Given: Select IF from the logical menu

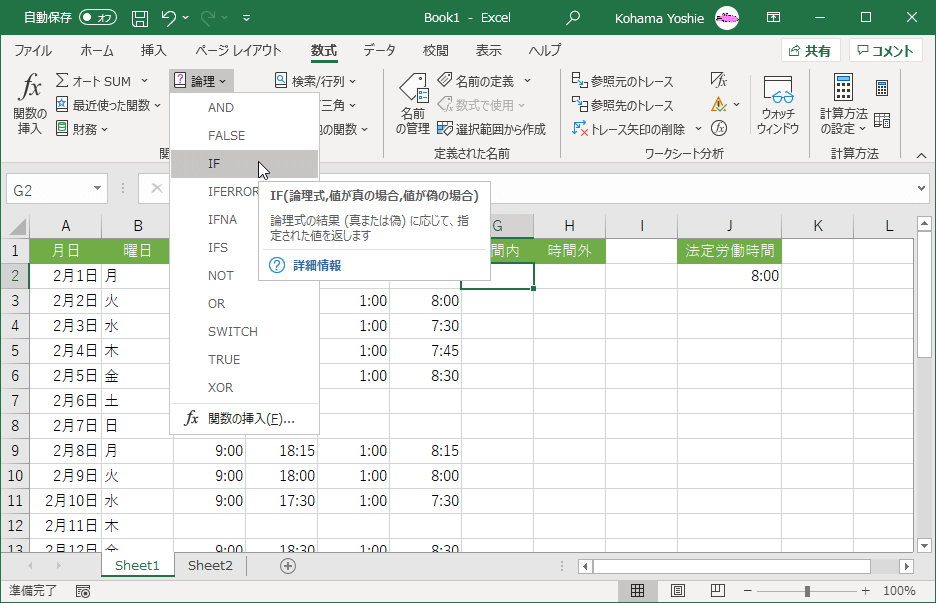Looking at the screenshot, I should 244,164.
